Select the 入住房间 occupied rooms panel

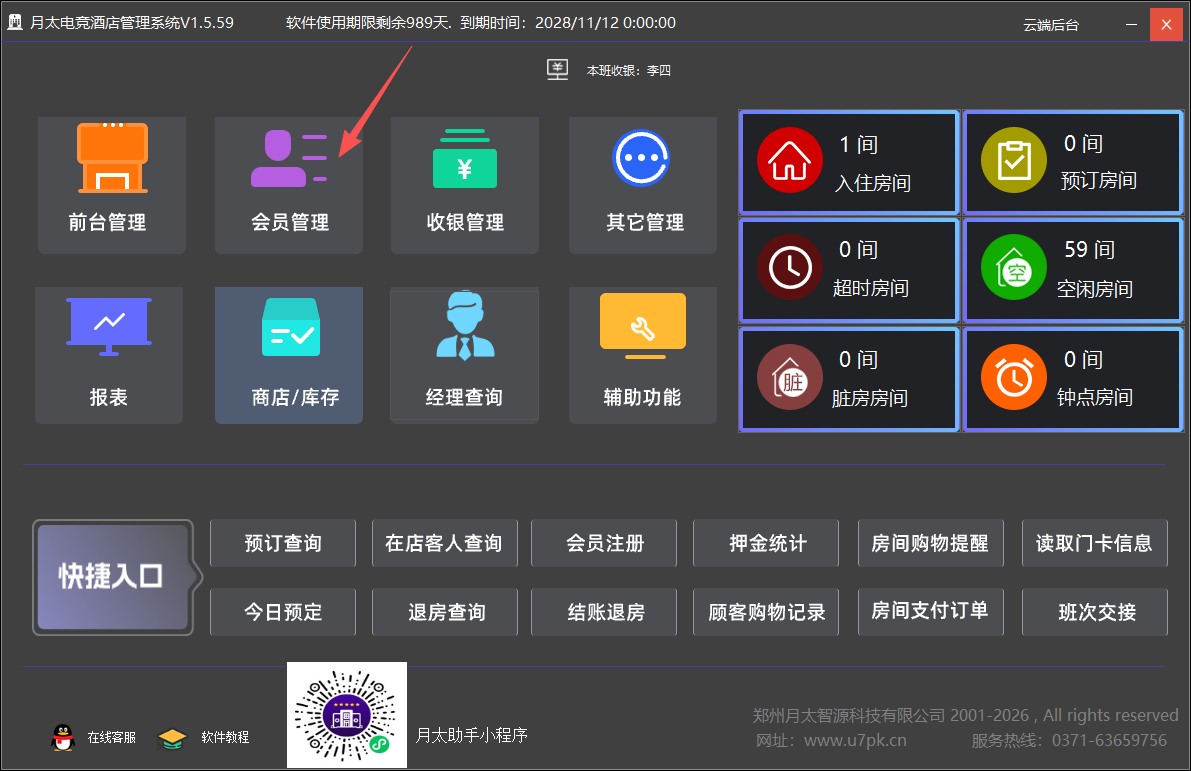(848, 161)
